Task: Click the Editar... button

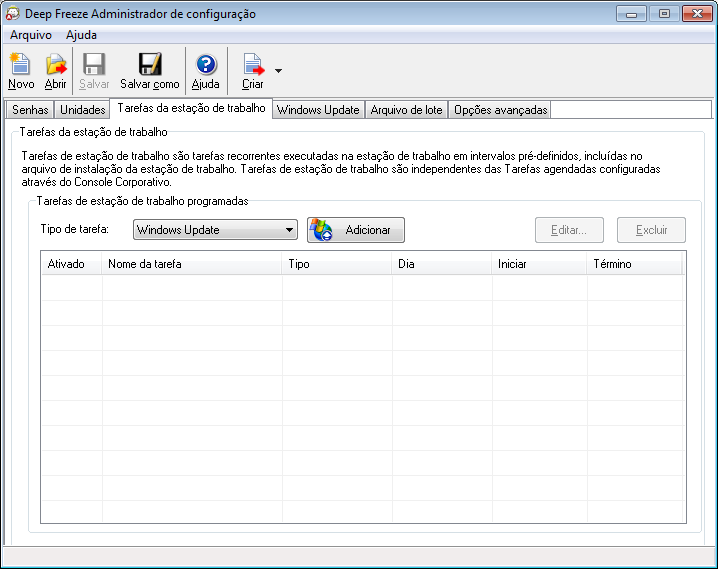Action: [x=569, y=230]
